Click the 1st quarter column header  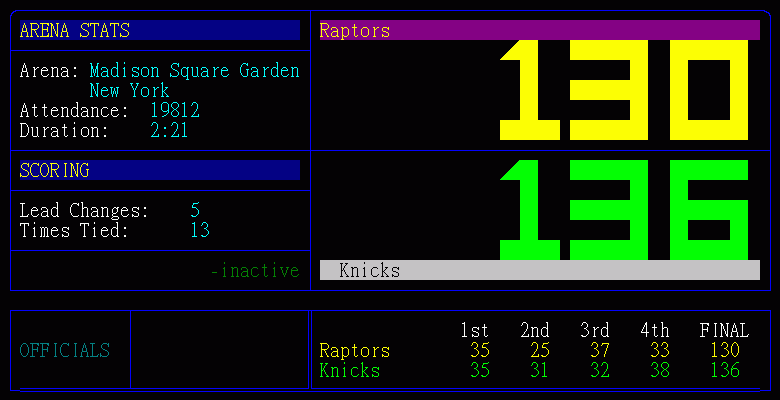pyautogui.click(x=475, y=330)
